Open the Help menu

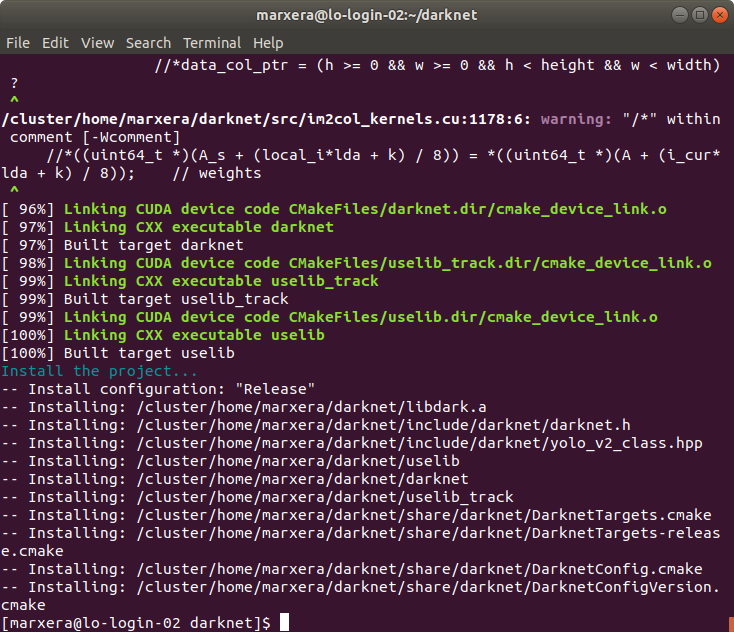[x=268, y=43]
